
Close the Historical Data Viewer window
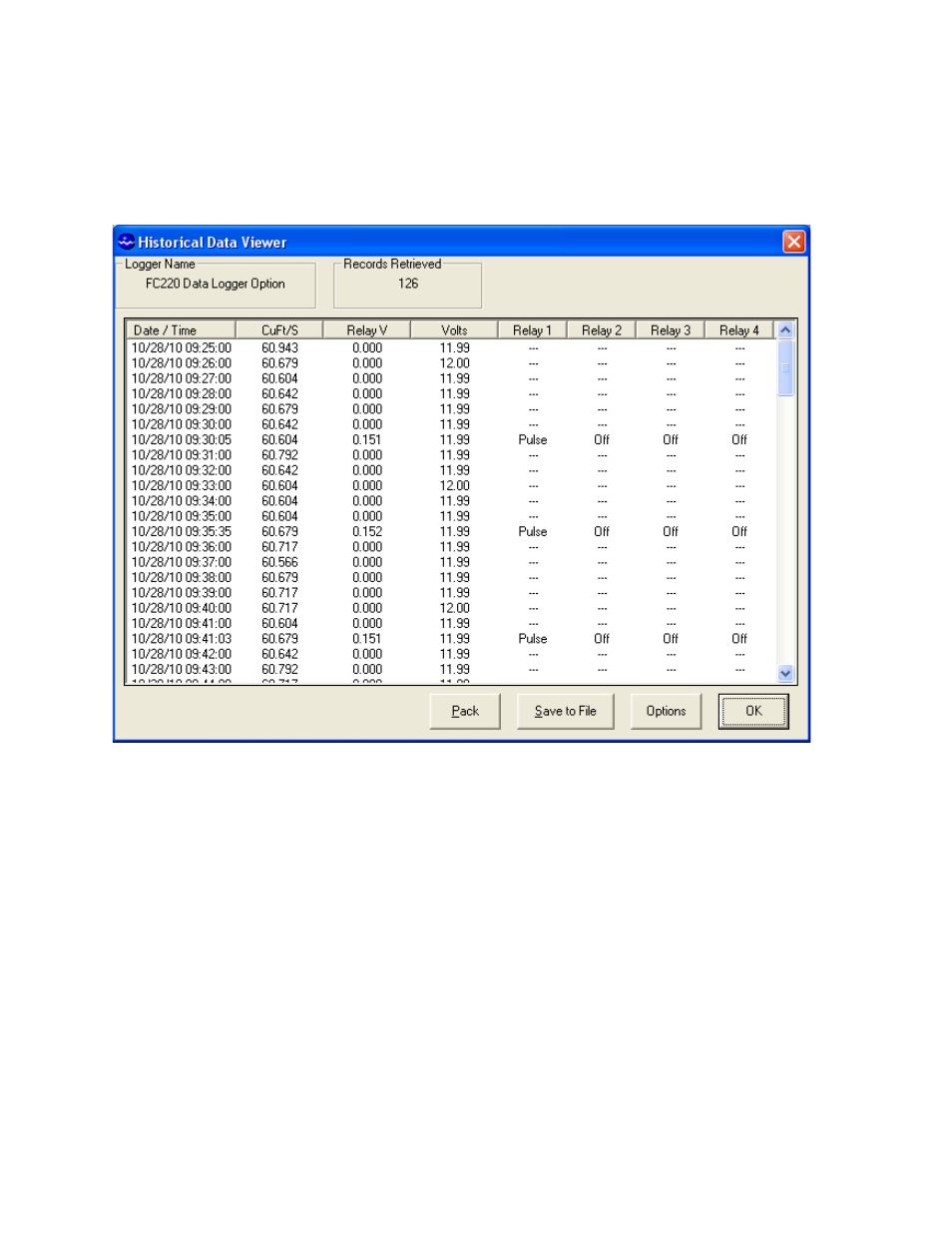[x=793, y=242]
